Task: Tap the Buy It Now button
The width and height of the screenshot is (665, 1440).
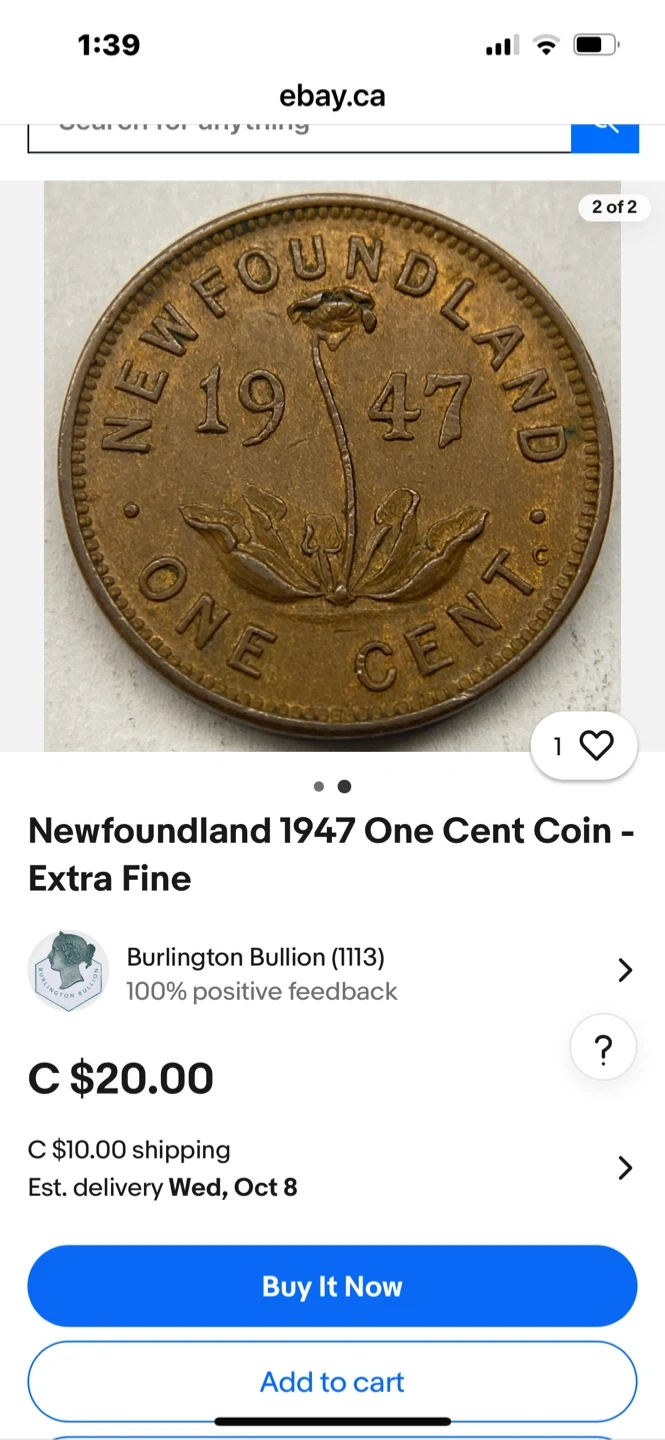Action: 332,1286
